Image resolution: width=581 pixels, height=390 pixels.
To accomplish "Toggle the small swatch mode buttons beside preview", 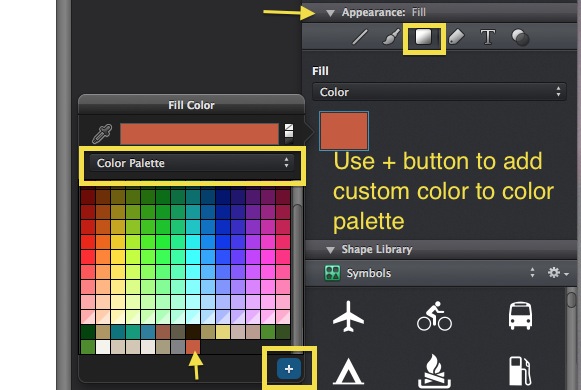I will [x=289, y=134].
